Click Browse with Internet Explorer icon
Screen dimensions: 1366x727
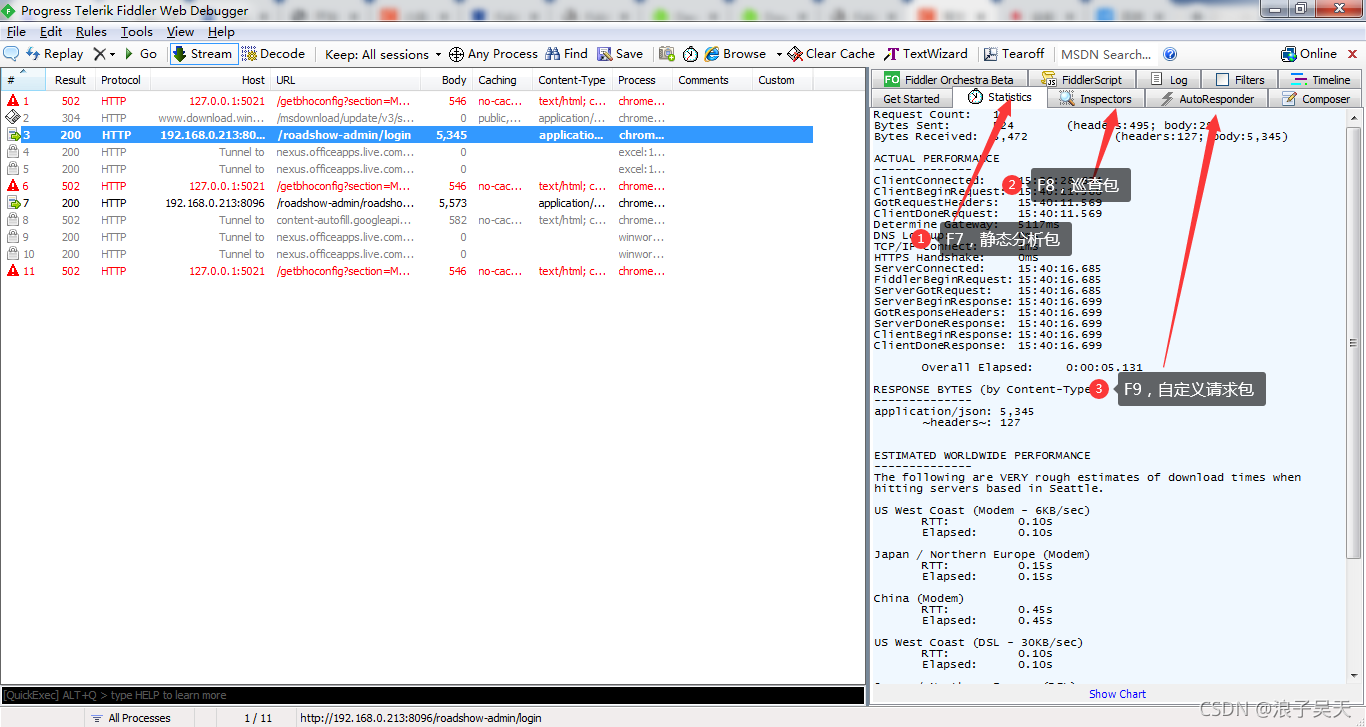click(735, 54)
